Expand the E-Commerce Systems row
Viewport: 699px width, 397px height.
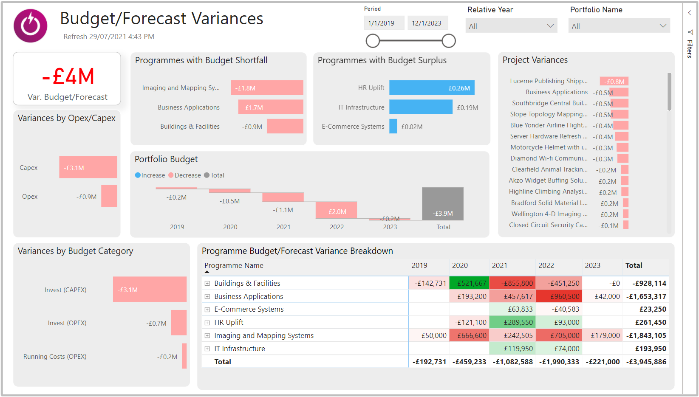coord(207,309)
